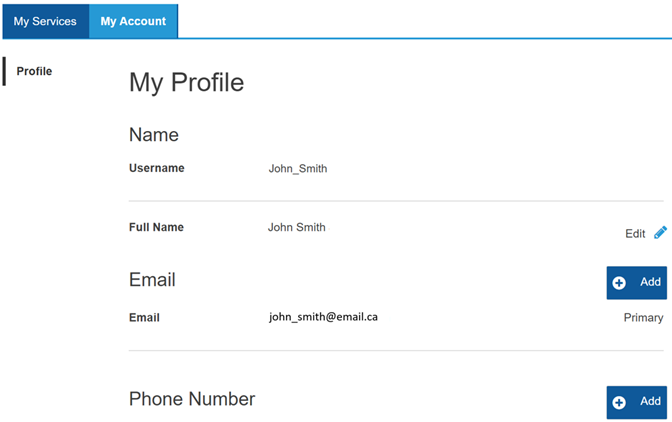Click the pencil icon beside Full Name
Viewport: 672px width, 422px height.
pyautogui.click(x=660, y=232)
